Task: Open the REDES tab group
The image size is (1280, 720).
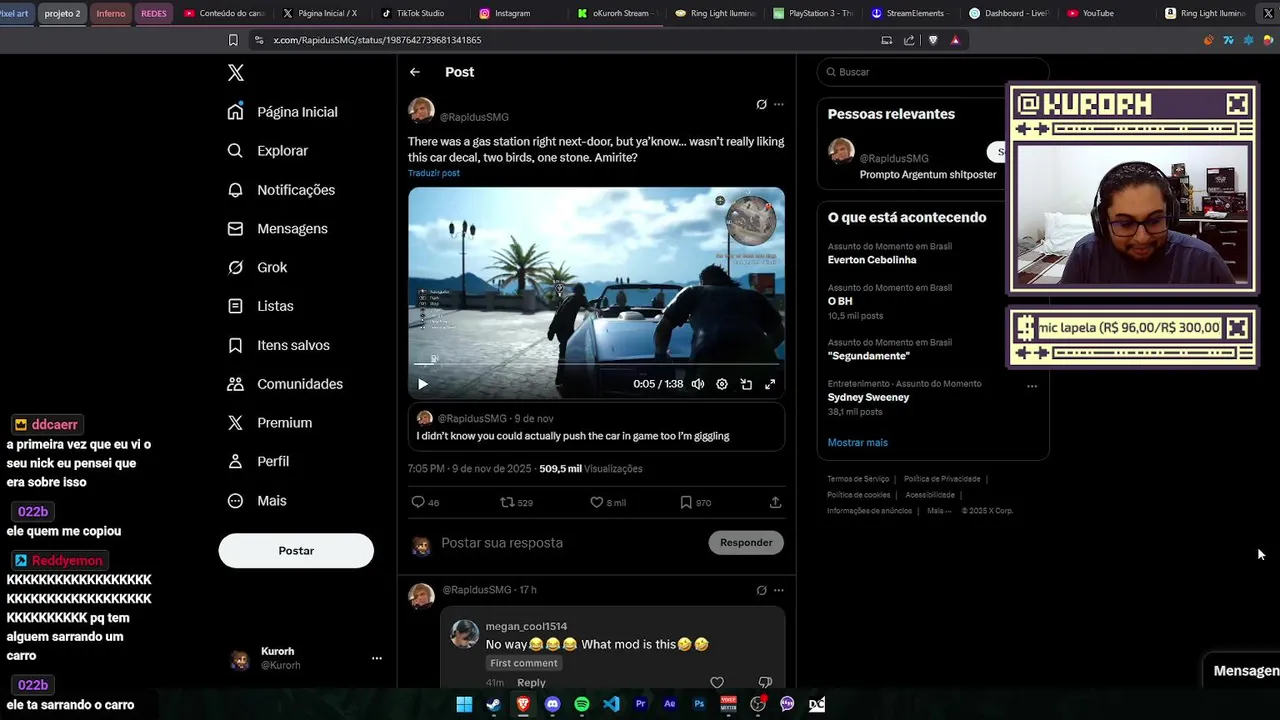Action: coord(154,14)
